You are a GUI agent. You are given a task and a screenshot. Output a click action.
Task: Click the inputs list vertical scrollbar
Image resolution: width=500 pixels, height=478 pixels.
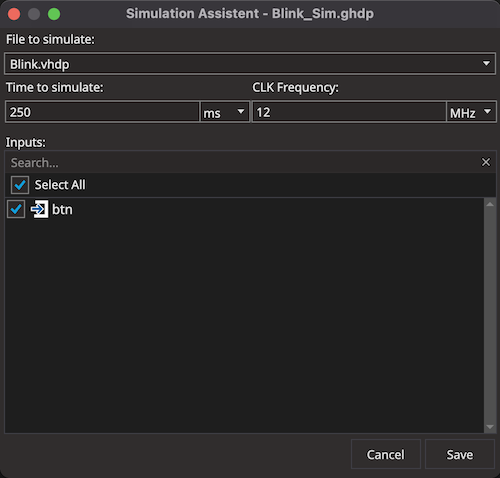coord(490,315)
